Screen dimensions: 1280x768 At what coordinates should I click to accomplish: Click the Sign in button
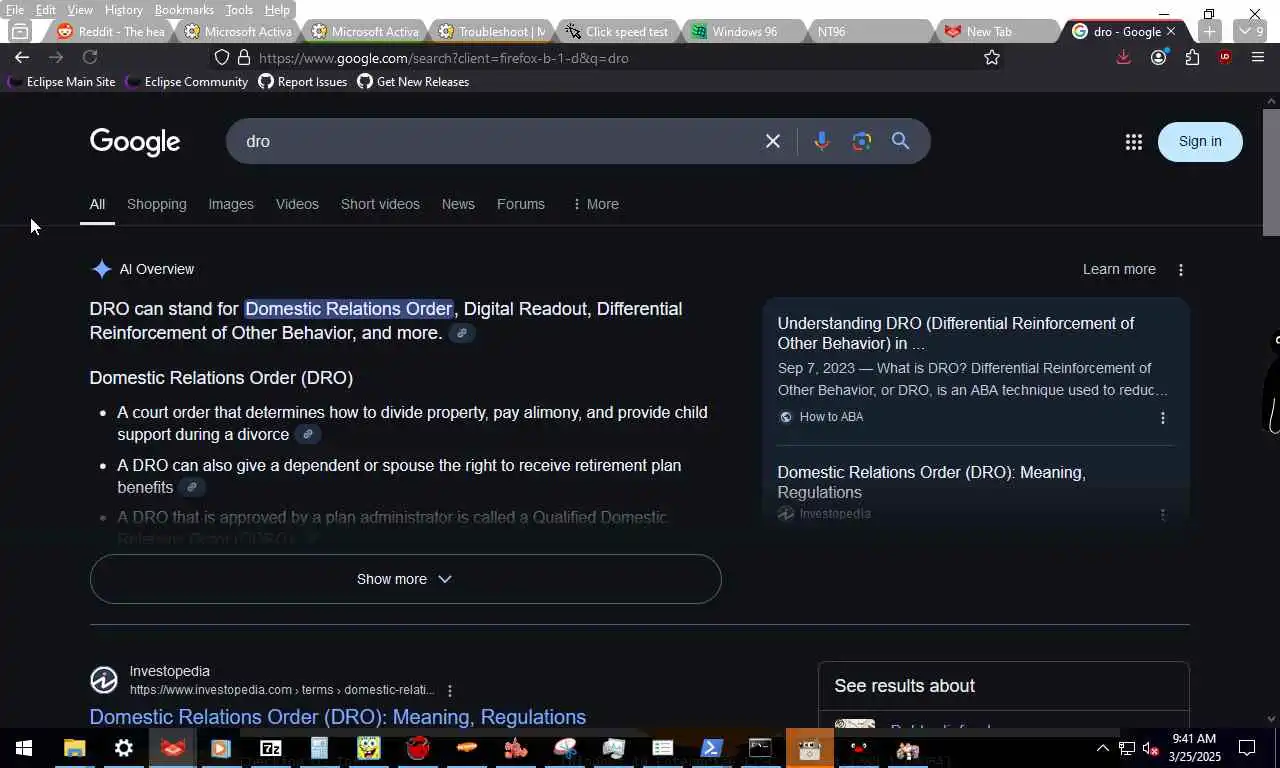pos(1200,141)
